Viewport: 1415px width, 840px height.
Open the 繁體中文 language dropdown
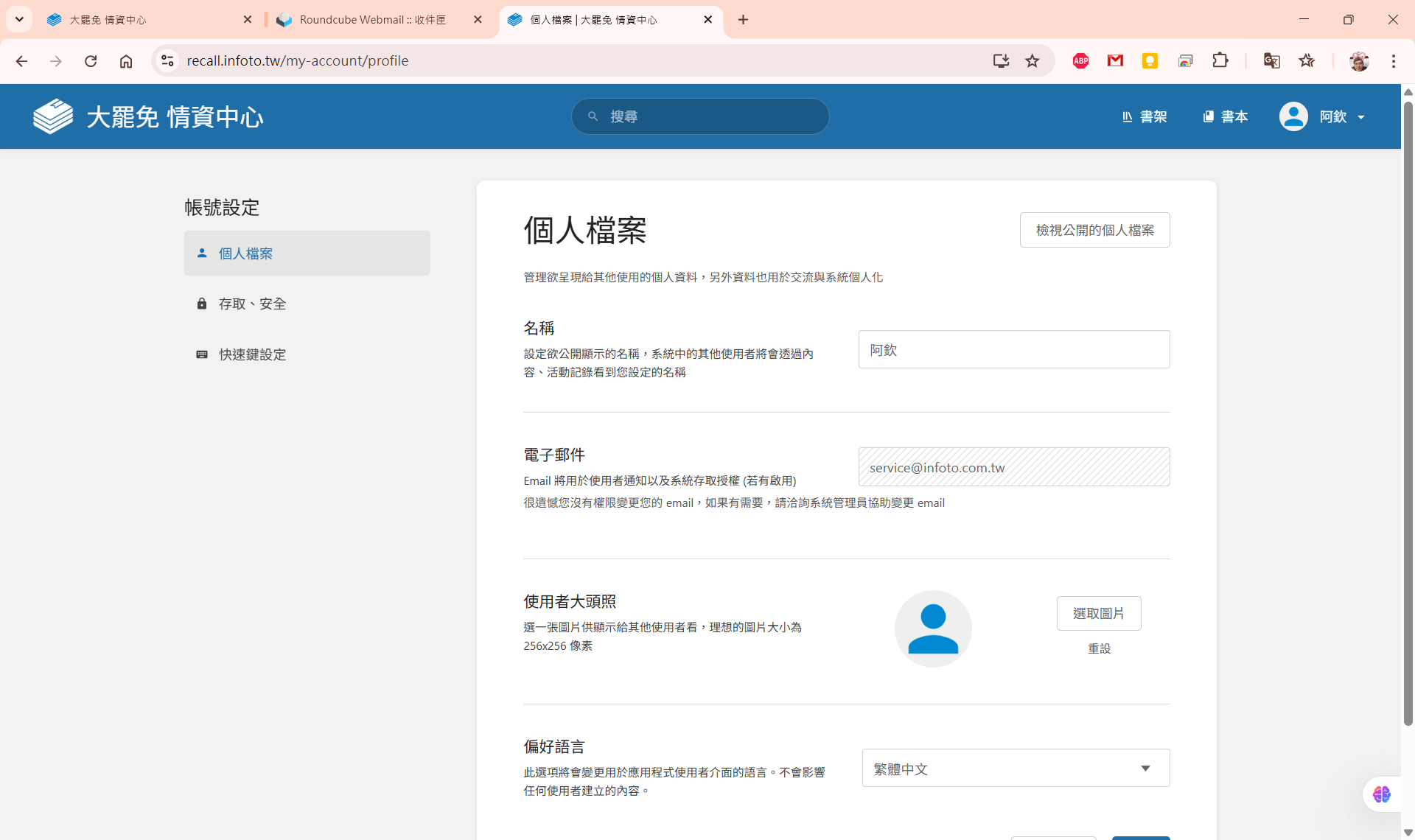pos(1016,769)
